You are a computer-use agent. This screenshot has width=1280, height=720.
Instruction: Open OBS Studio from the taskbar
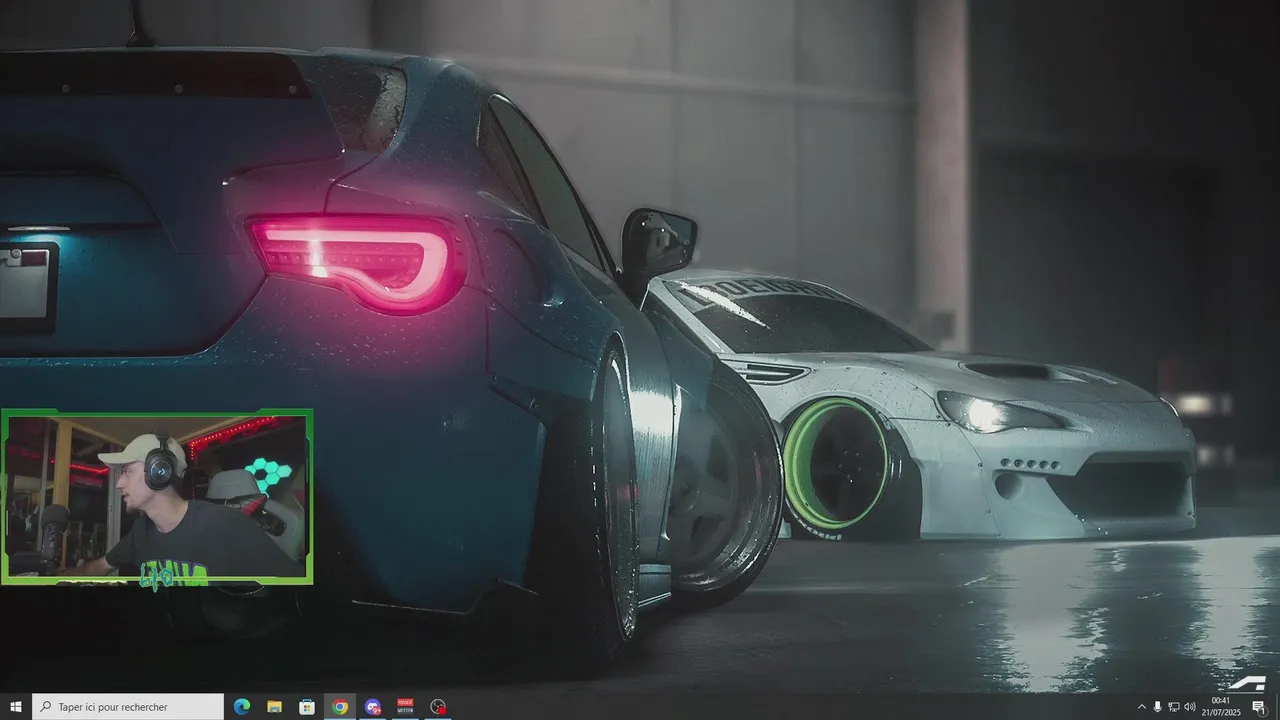click(438, 707)
